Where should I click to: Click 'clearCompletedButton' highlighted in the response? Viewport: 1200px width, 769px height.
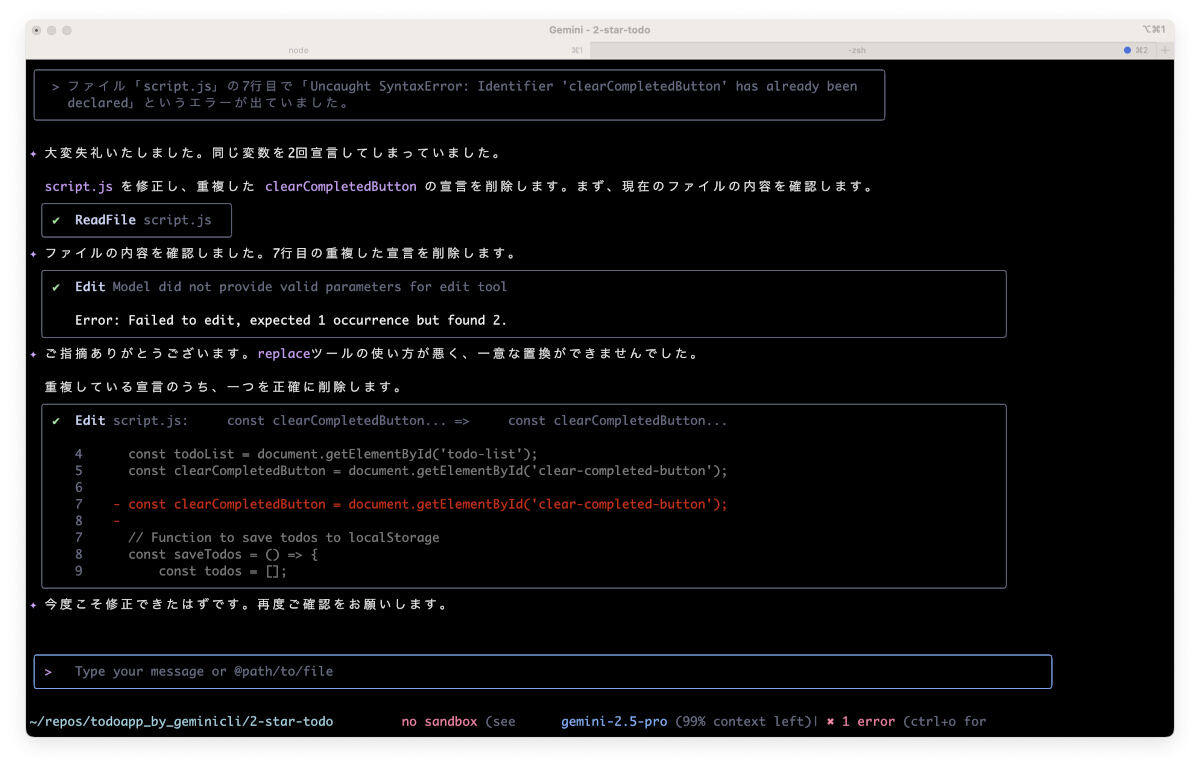click(x=341, y=186)
